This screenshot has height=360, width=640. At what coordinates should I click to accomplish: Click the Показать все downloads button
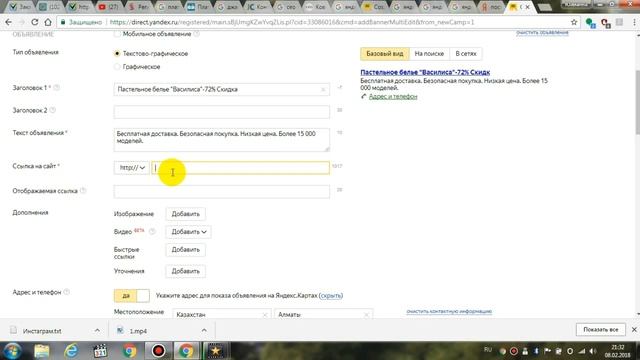600,329
